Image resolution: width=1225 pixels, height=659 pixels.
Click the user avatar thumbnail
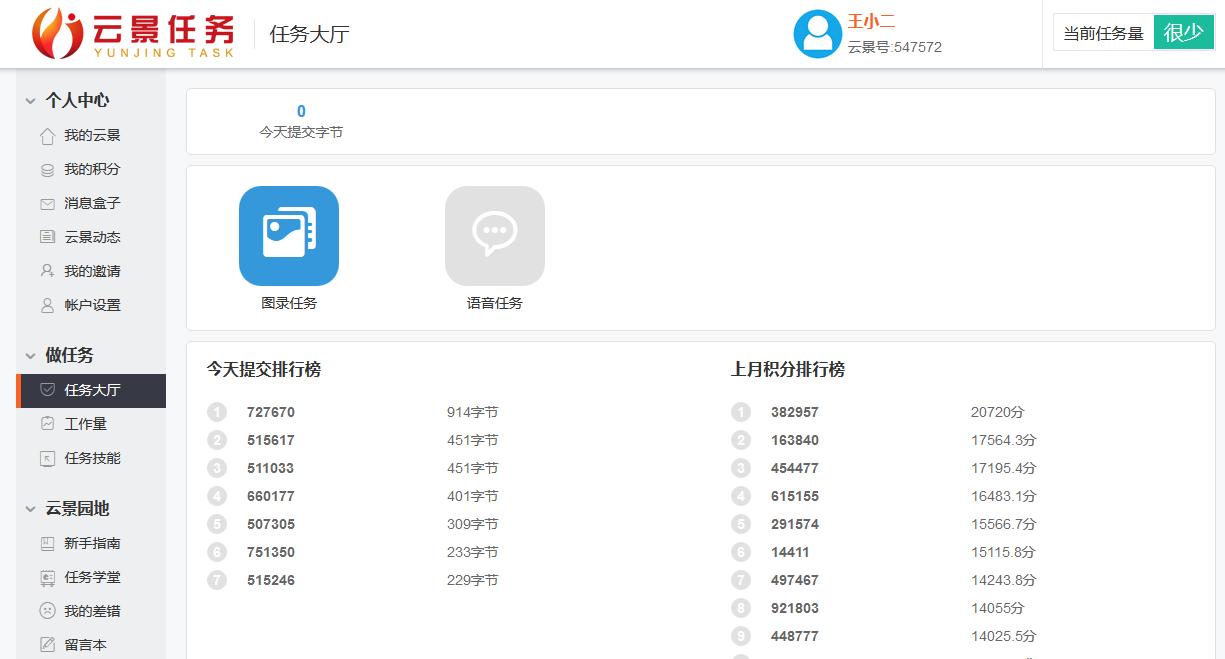click(817, 33)
